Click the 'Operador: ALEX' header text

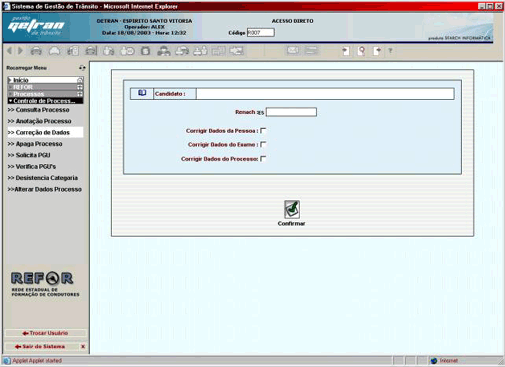[144, 27]
